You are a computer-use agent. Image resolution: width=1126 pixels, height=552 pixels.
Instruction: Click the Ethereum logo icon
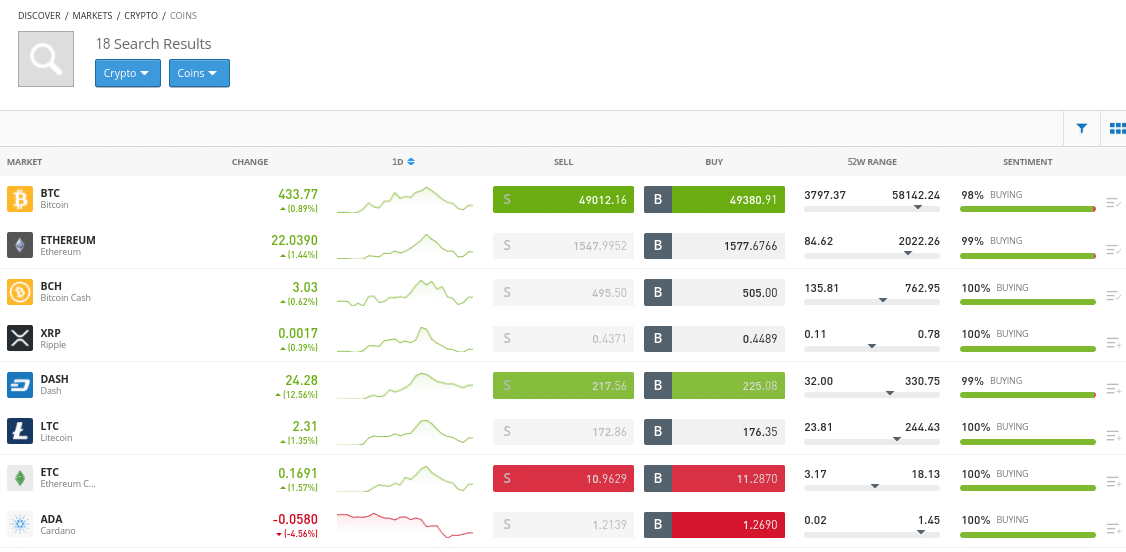pyautogui.click(x=20, y=245)
